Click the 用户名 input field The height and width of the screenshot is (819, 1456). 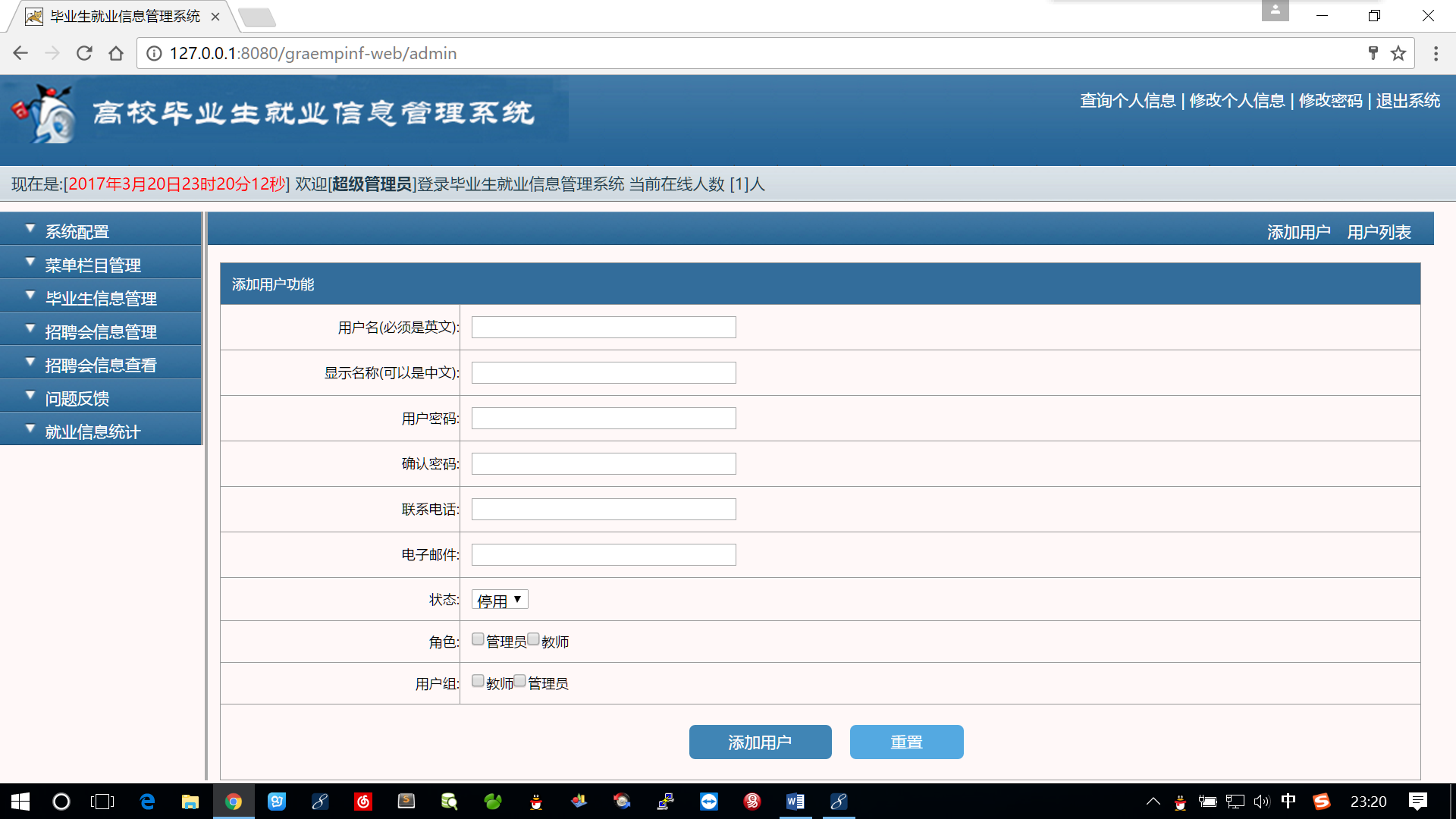[x=604, y=328]
